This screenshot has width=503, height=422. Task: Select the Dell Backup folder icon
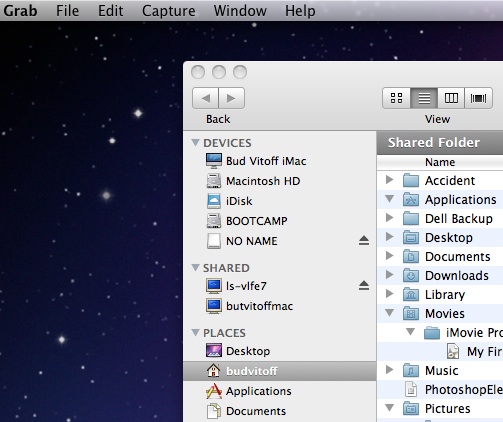point(411,218)
